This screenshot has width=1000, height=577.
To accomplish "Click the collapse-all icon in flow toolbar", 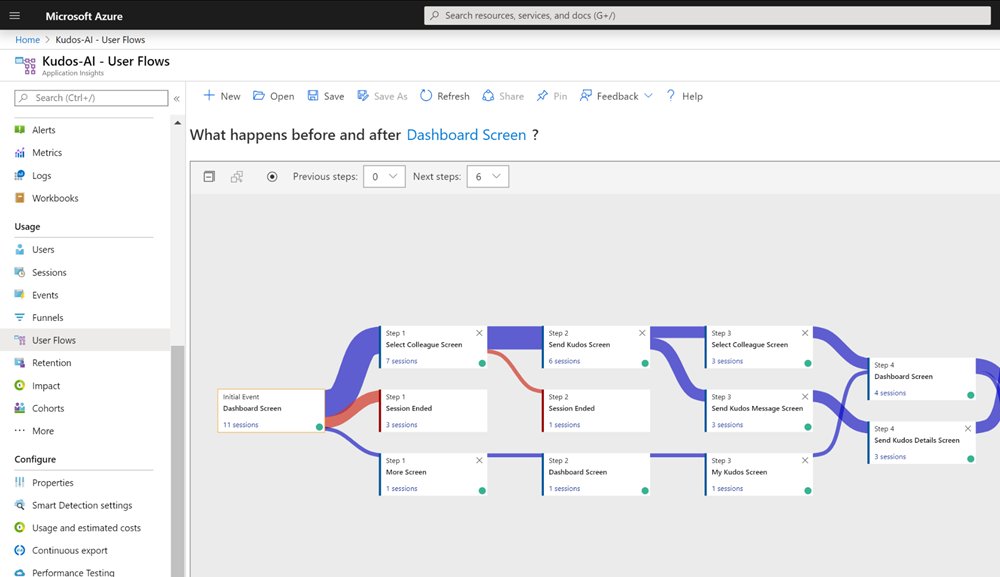I will click(x=209, y=177).
